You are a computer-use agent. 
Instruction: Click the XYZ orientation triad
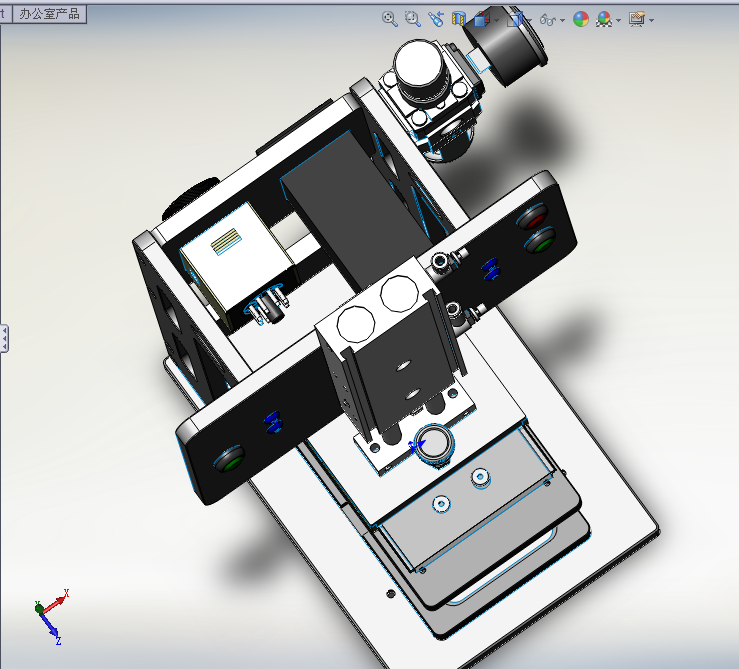(x=51, y=616)
